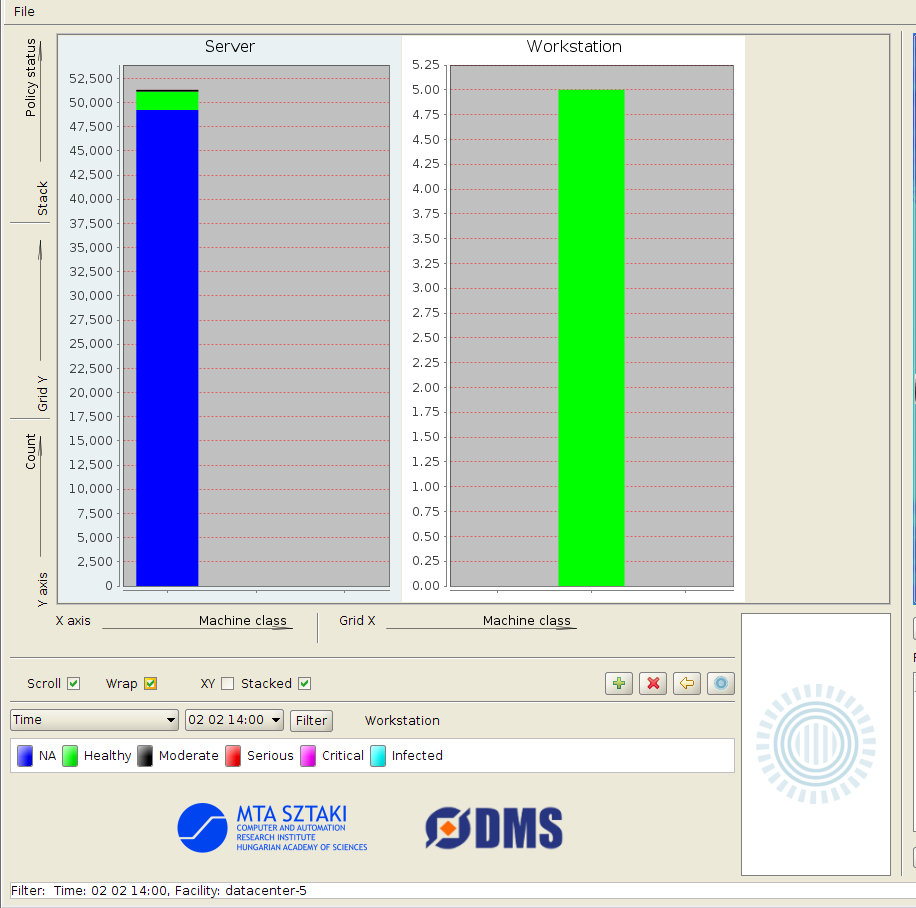This screenshot has width=916, height=908.
Task: Click the Workstation chart title
Action: click(574, 47)
